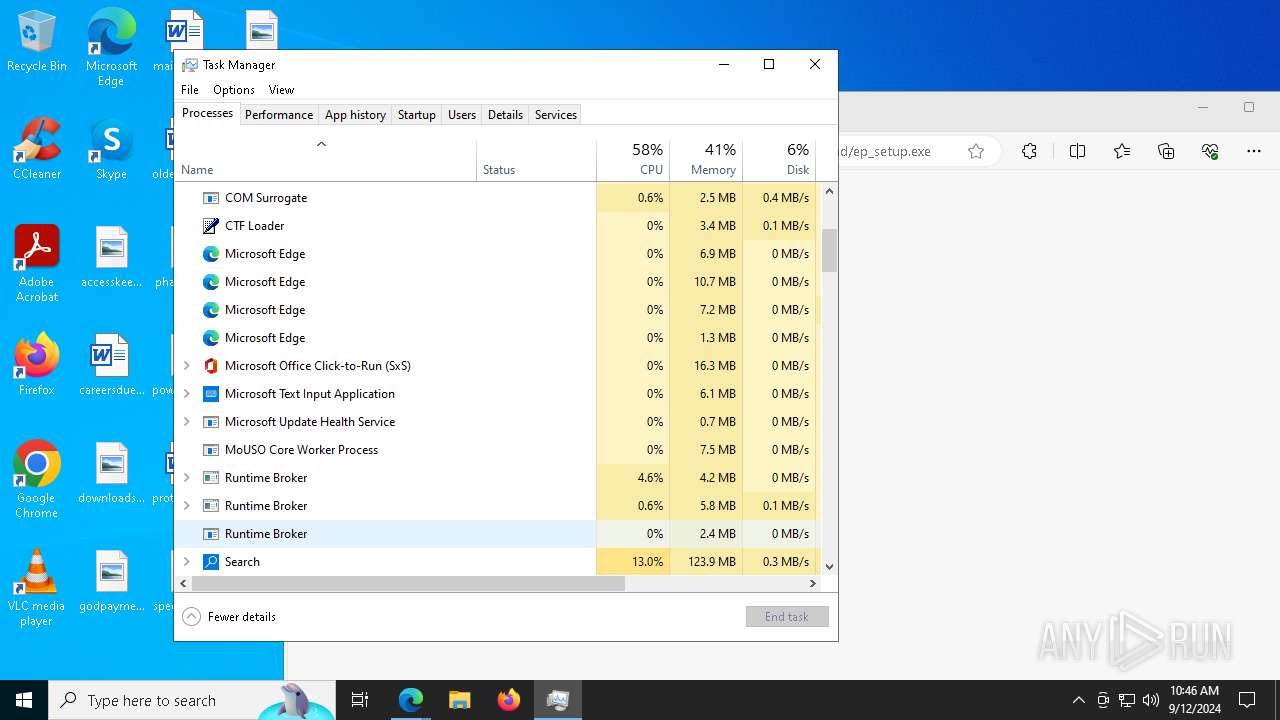
Task: Expand the Search process group
Action: 186,562
